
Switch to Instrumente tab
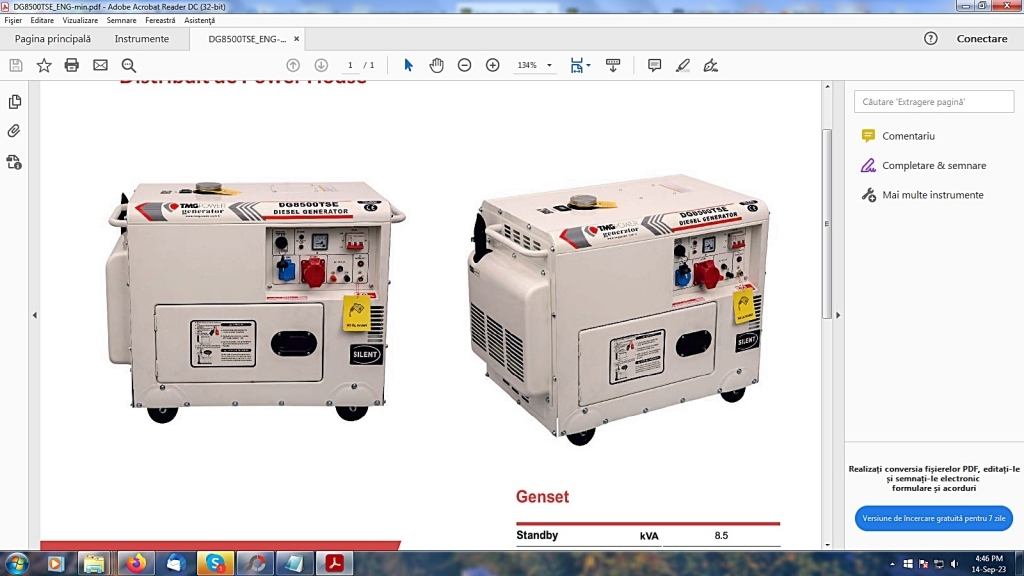click(142, 39)
